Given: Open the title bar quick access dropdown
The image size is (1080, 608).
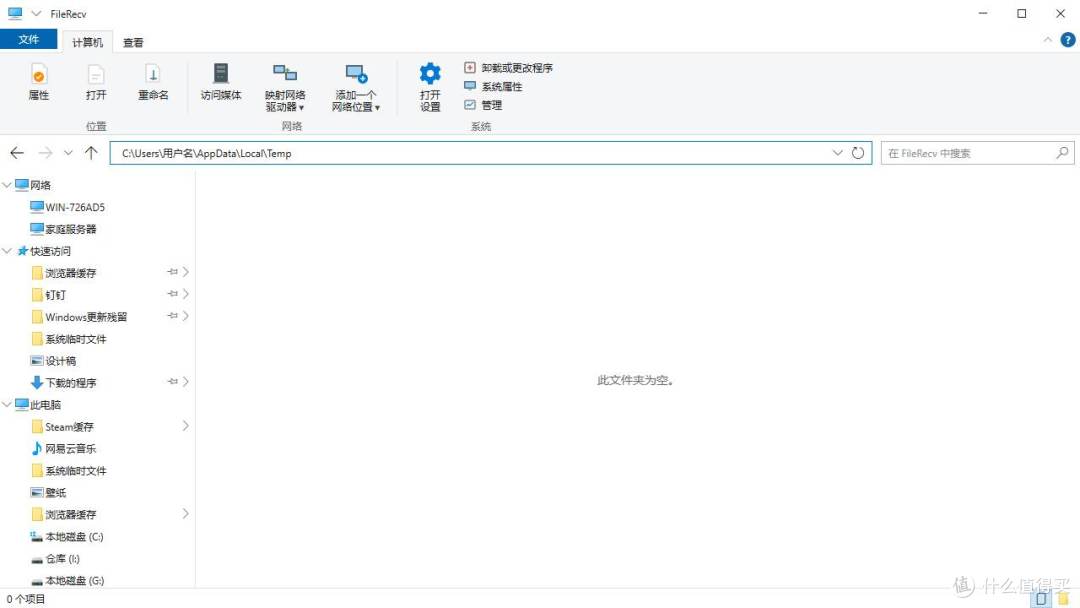Looking at the screenshot, I should click(x=36, y=13).
